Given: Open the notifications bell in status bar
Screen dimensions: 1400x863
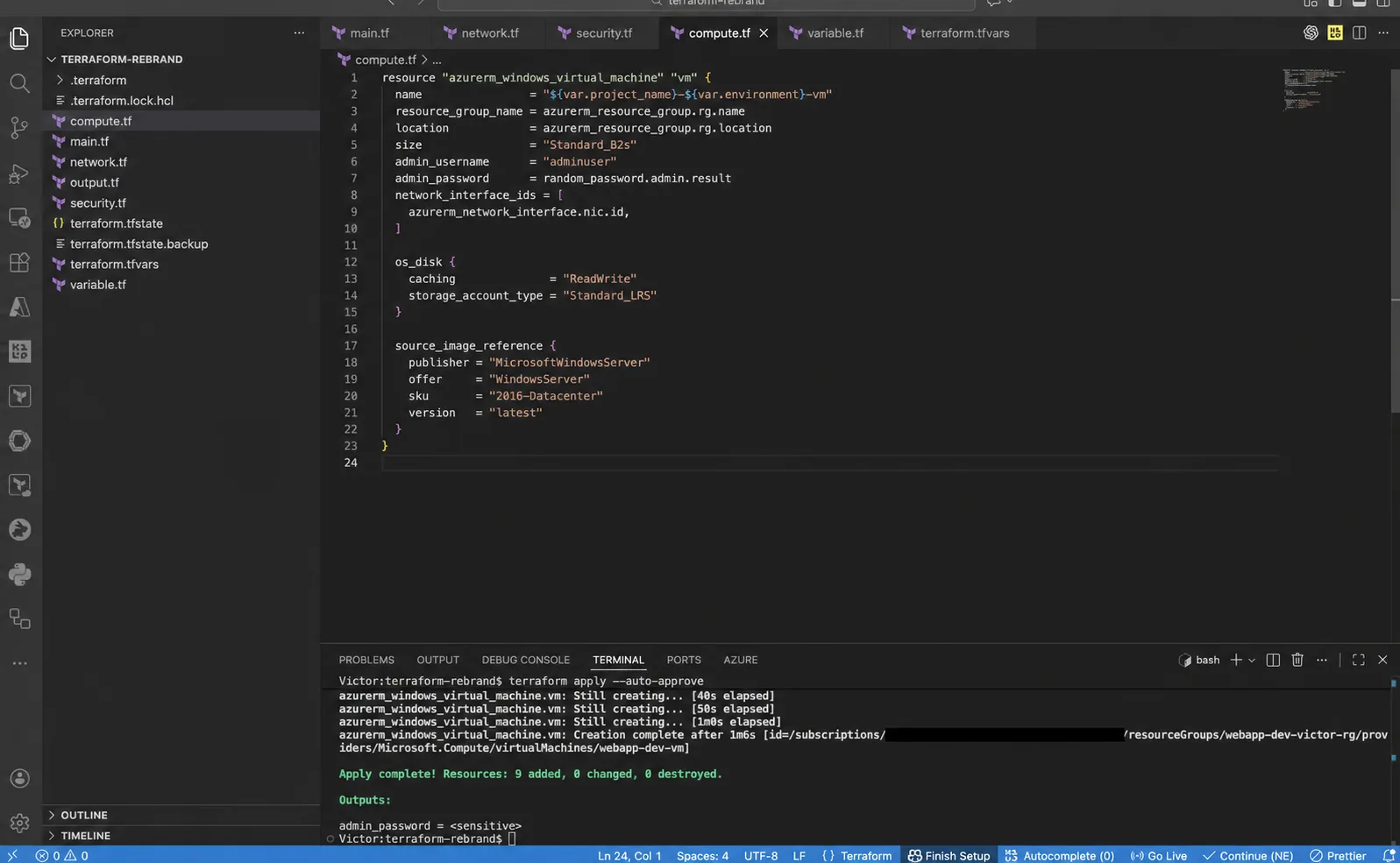Looking at the screenshot, I should pyautogui.click(x=1389, y=855).
